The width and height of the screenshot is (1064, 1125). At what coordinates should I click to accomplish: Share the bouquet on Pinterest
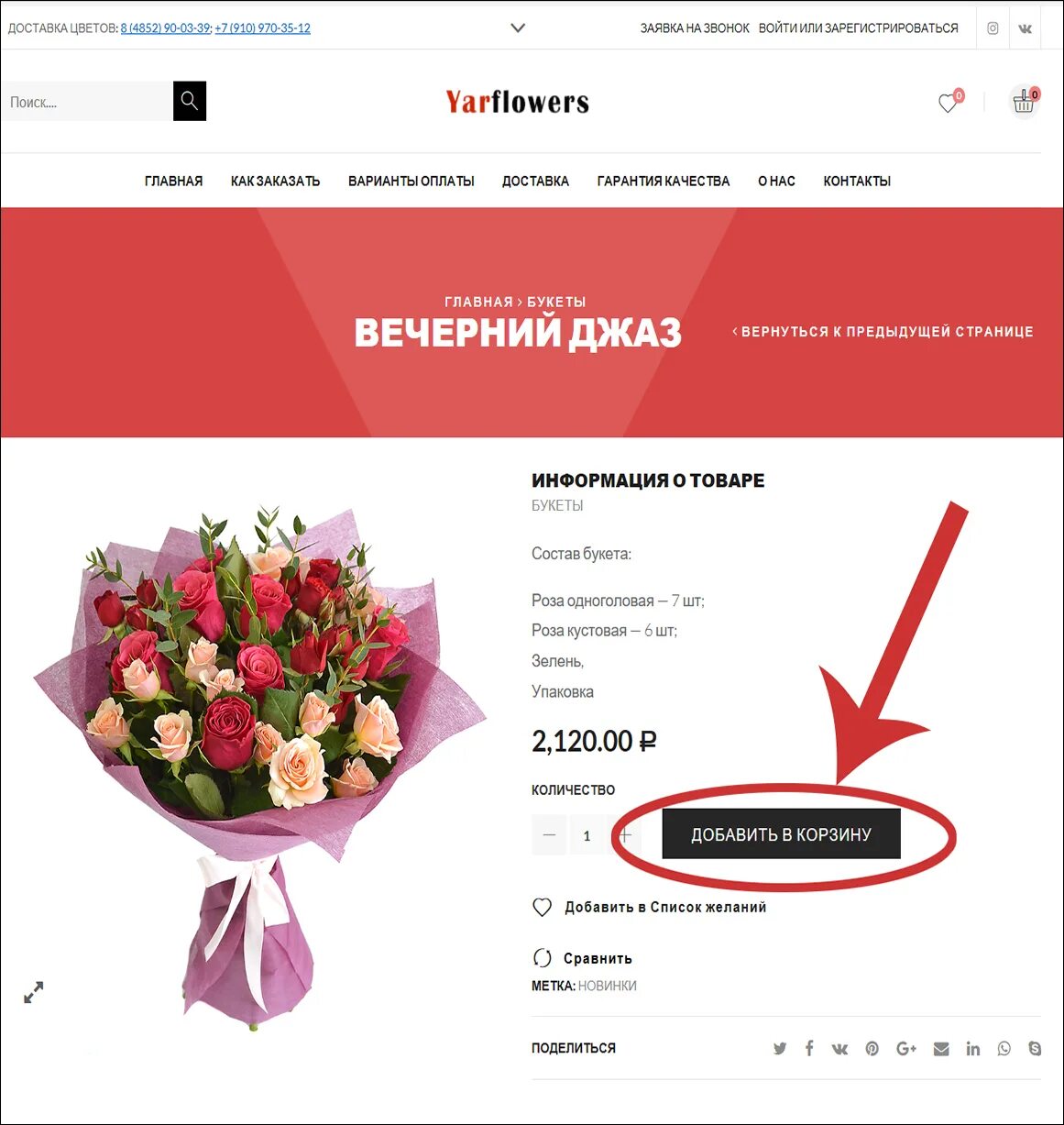[x=872, y=1048]
